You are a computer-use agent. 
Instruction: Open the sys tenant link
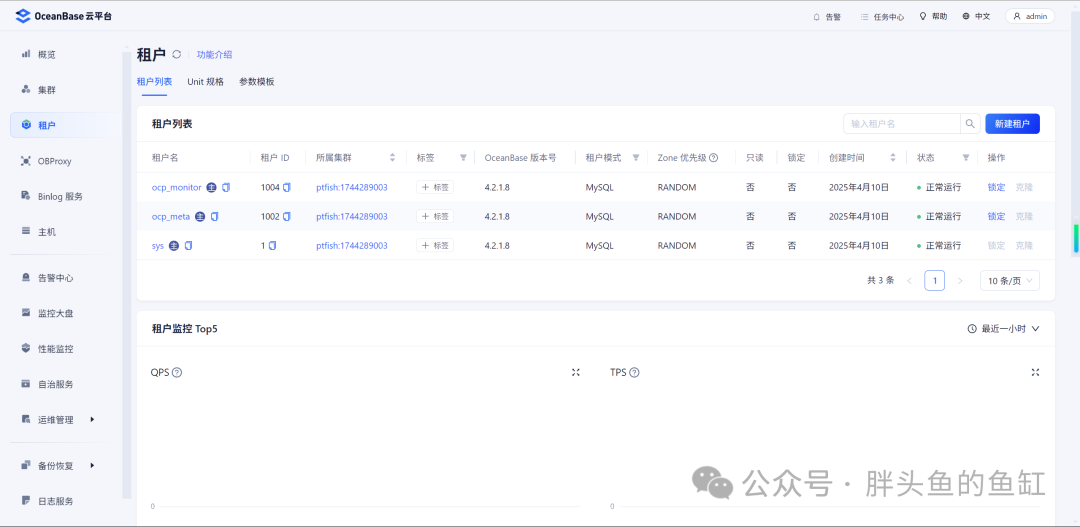click(158, 245)
